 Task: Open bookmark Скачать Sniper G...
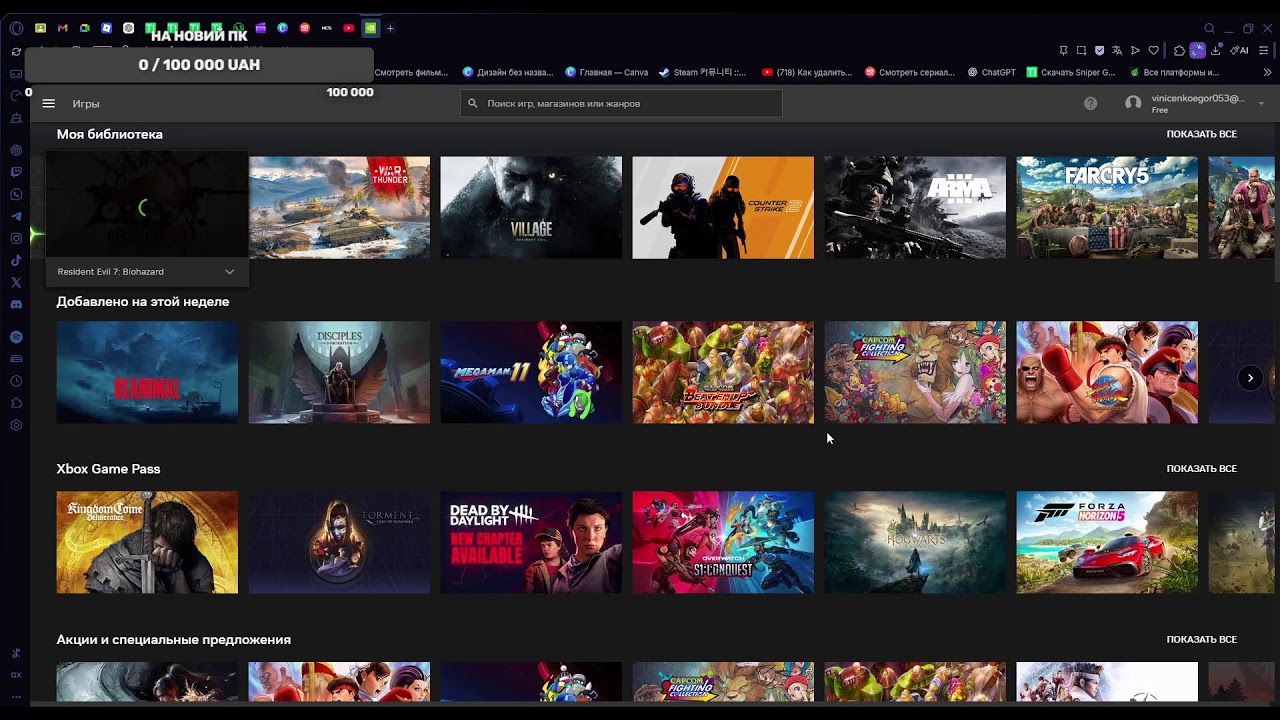tap(1071, 72)
